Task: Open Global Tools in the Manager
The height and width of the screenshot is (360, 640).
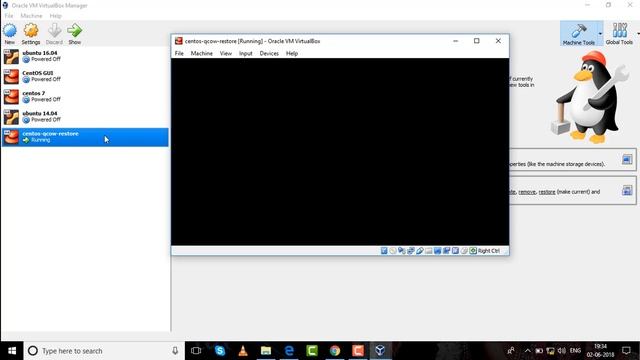Action: (619, 33)
